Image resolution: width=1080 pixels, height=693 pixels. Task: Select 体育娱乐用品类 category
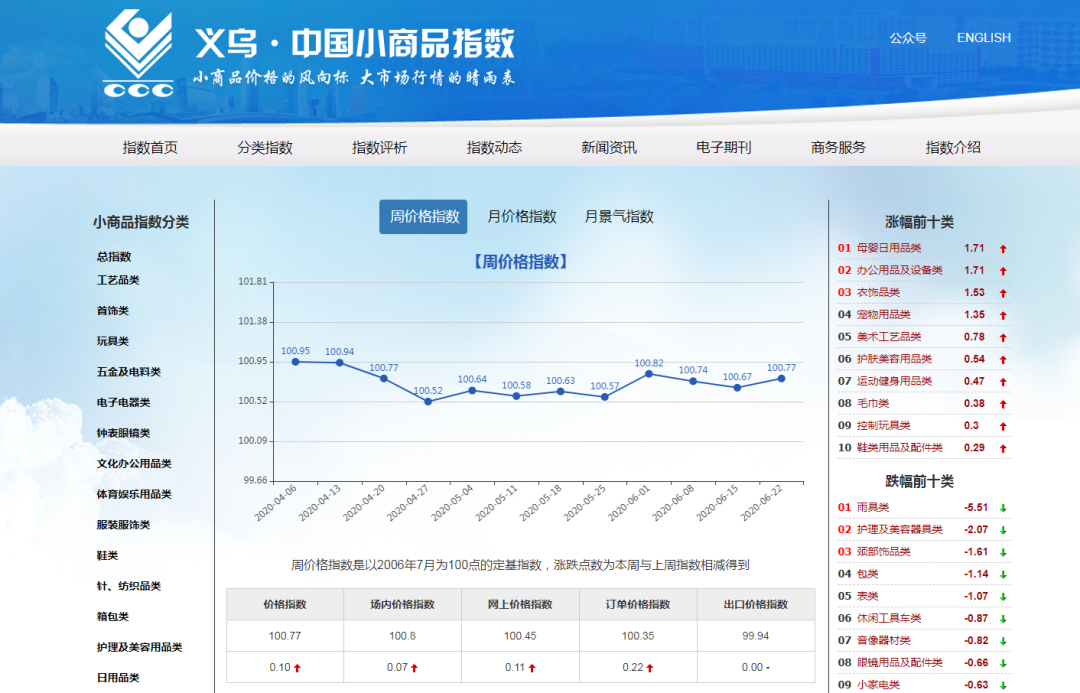point(134,495)
